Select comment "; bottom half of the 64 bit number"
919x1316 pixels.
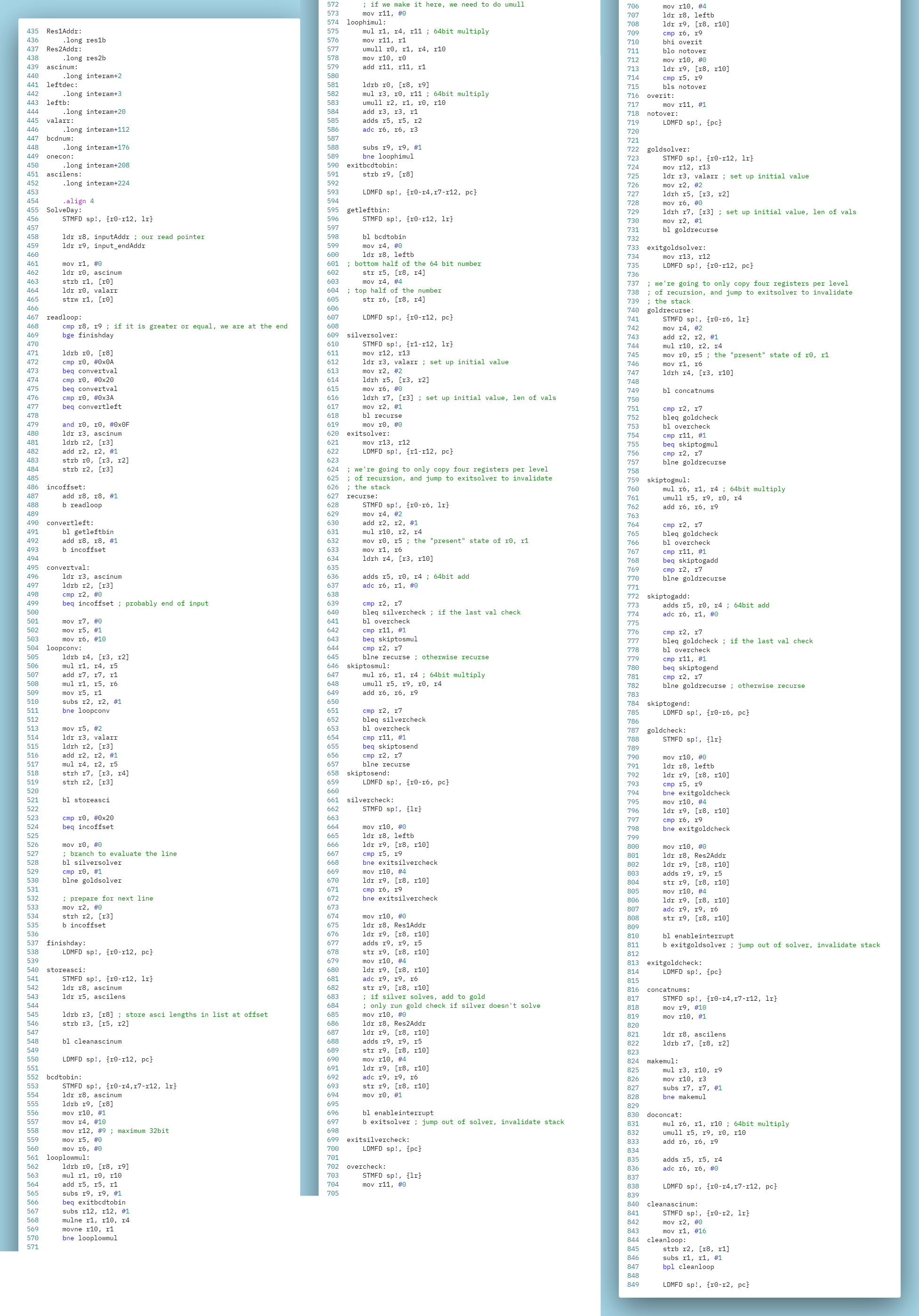pos(414,264)
